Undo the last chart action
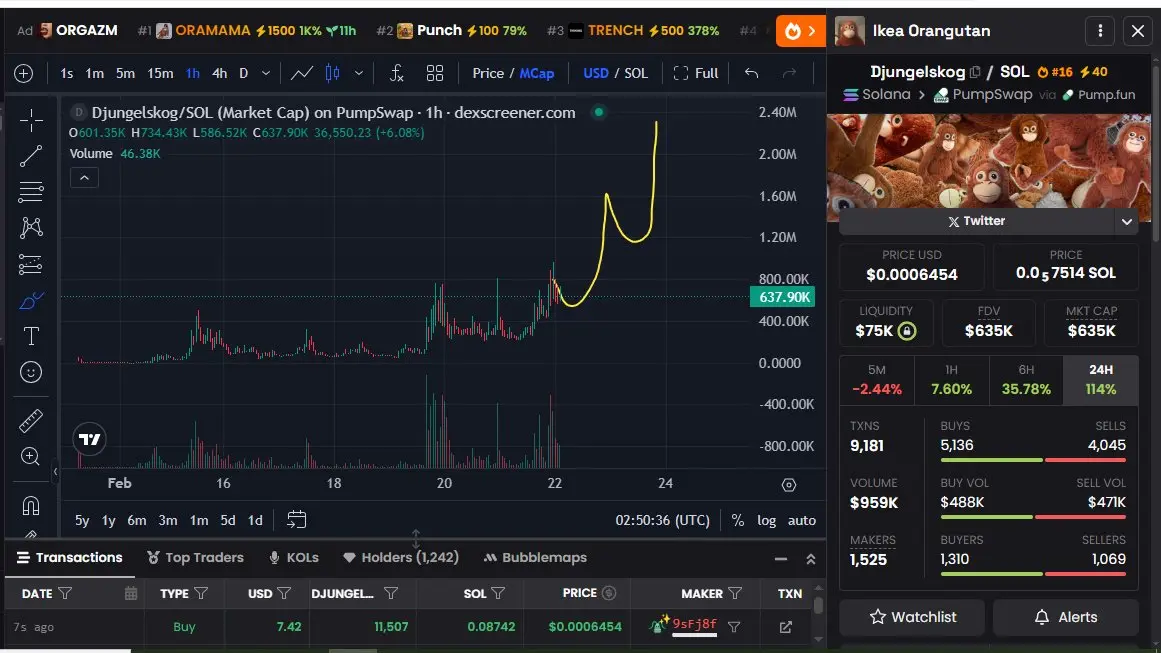The height and width of the screenshot is (653, 1161). [752, 73]
